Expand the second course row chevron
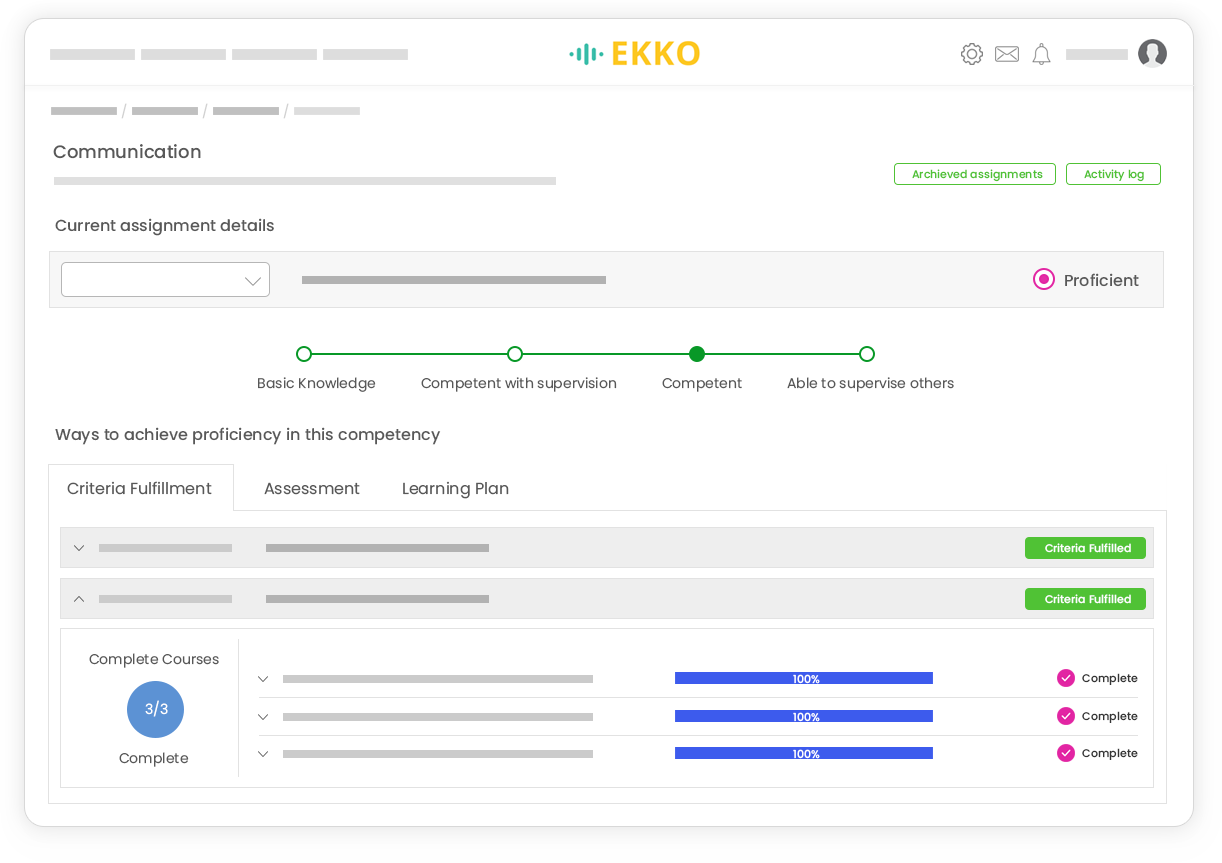 coord(263,717)
